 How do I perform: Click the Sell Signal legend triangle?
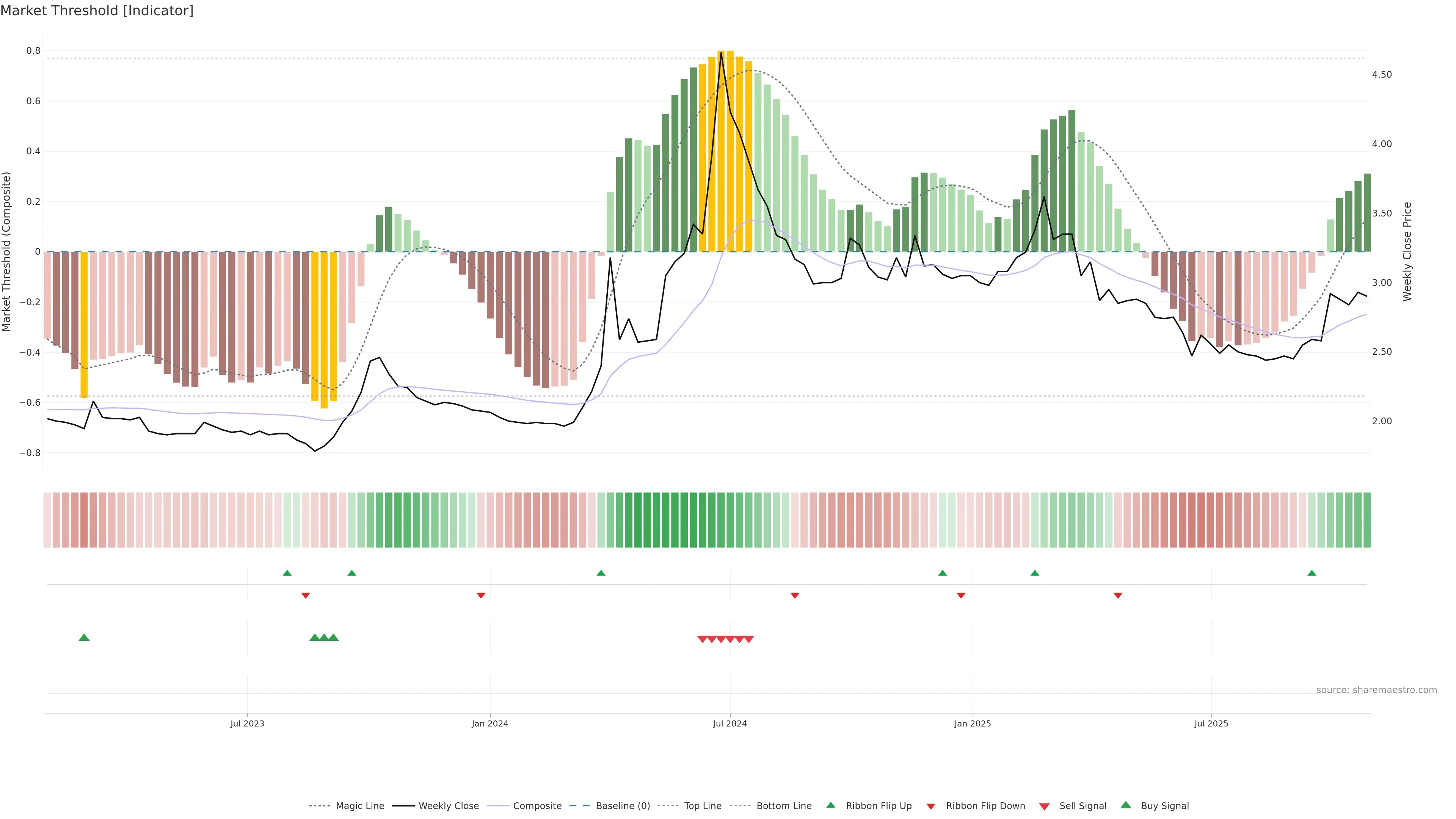tap(1045, 806)
